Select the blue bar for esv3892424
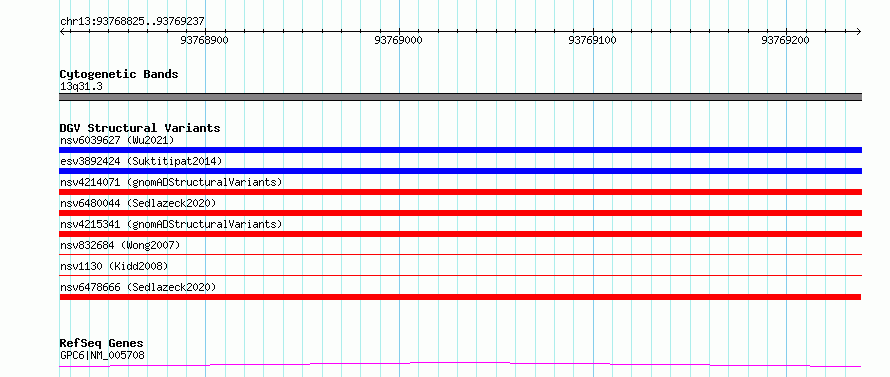Image resolution: width=890 pixels, height=377 pixels. [460, 171]
